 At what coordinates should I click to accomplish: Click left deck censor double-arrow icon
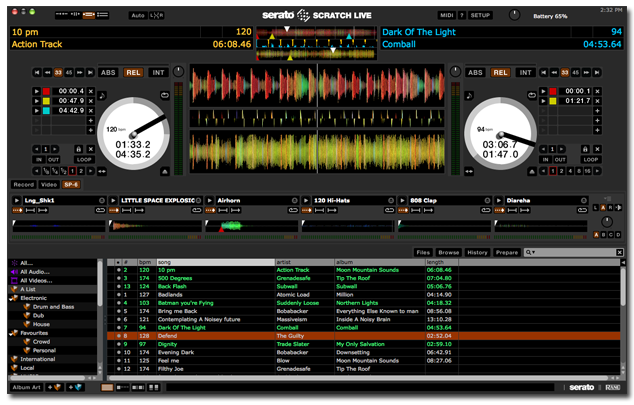[x=102, y=172]
